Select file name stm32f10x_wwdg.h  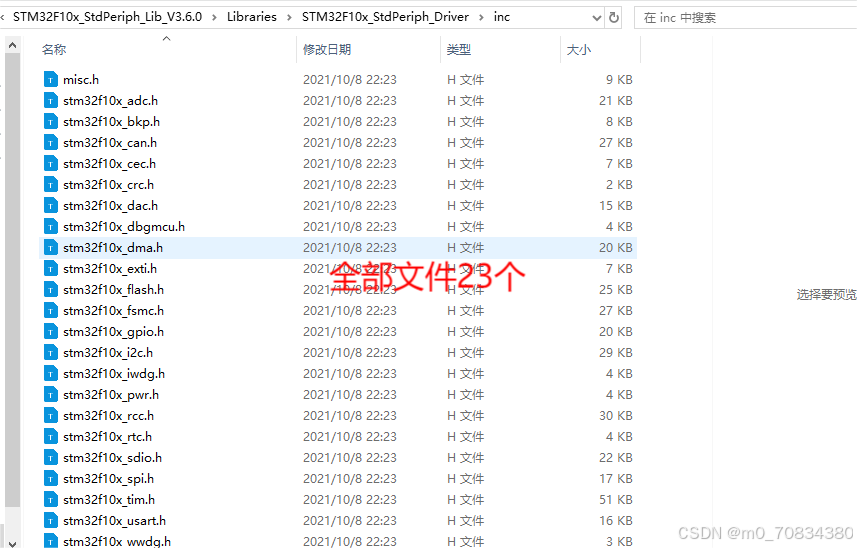click(x=117, y=541)
